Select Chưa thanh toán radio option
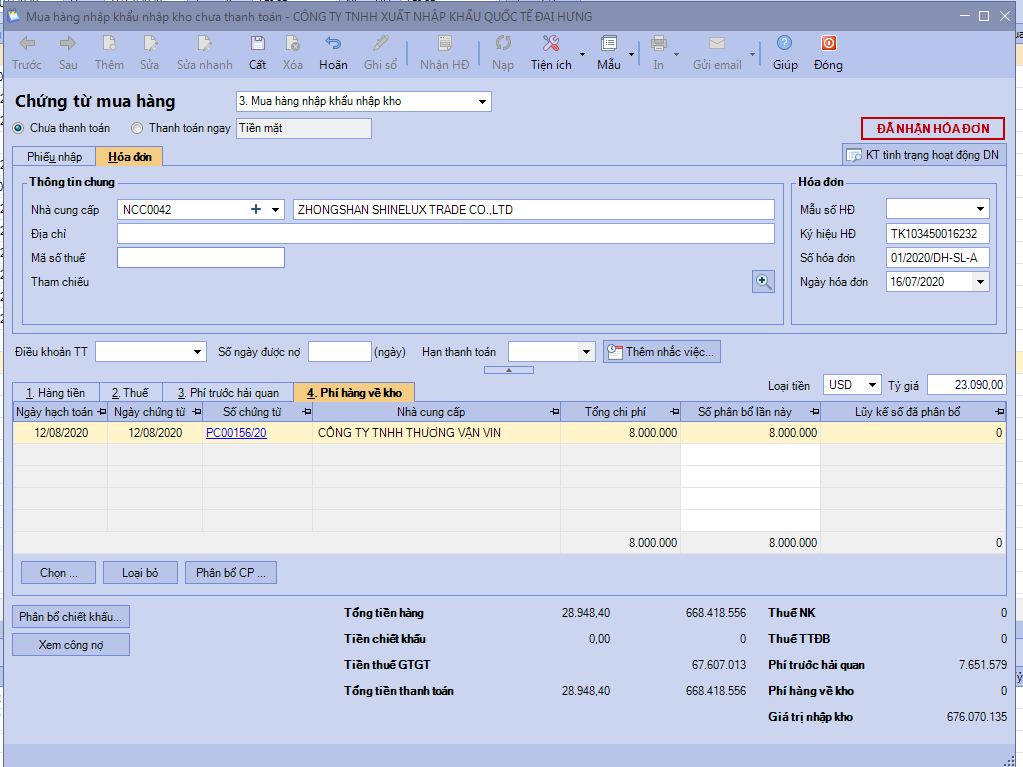1023x767 pixels. (18, 128)
